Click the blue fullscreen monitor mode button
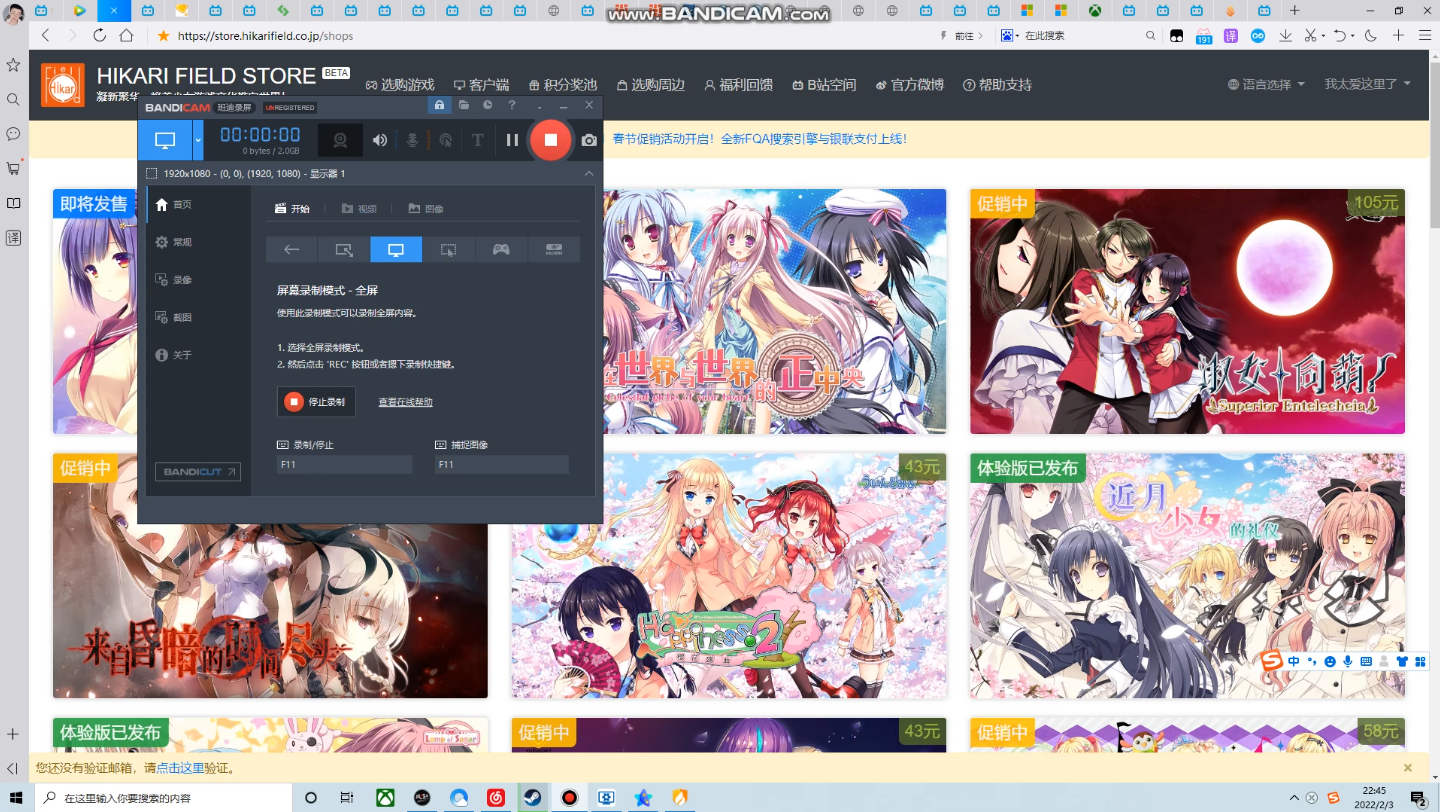The image size is (1440, 812). coord(166,140)
